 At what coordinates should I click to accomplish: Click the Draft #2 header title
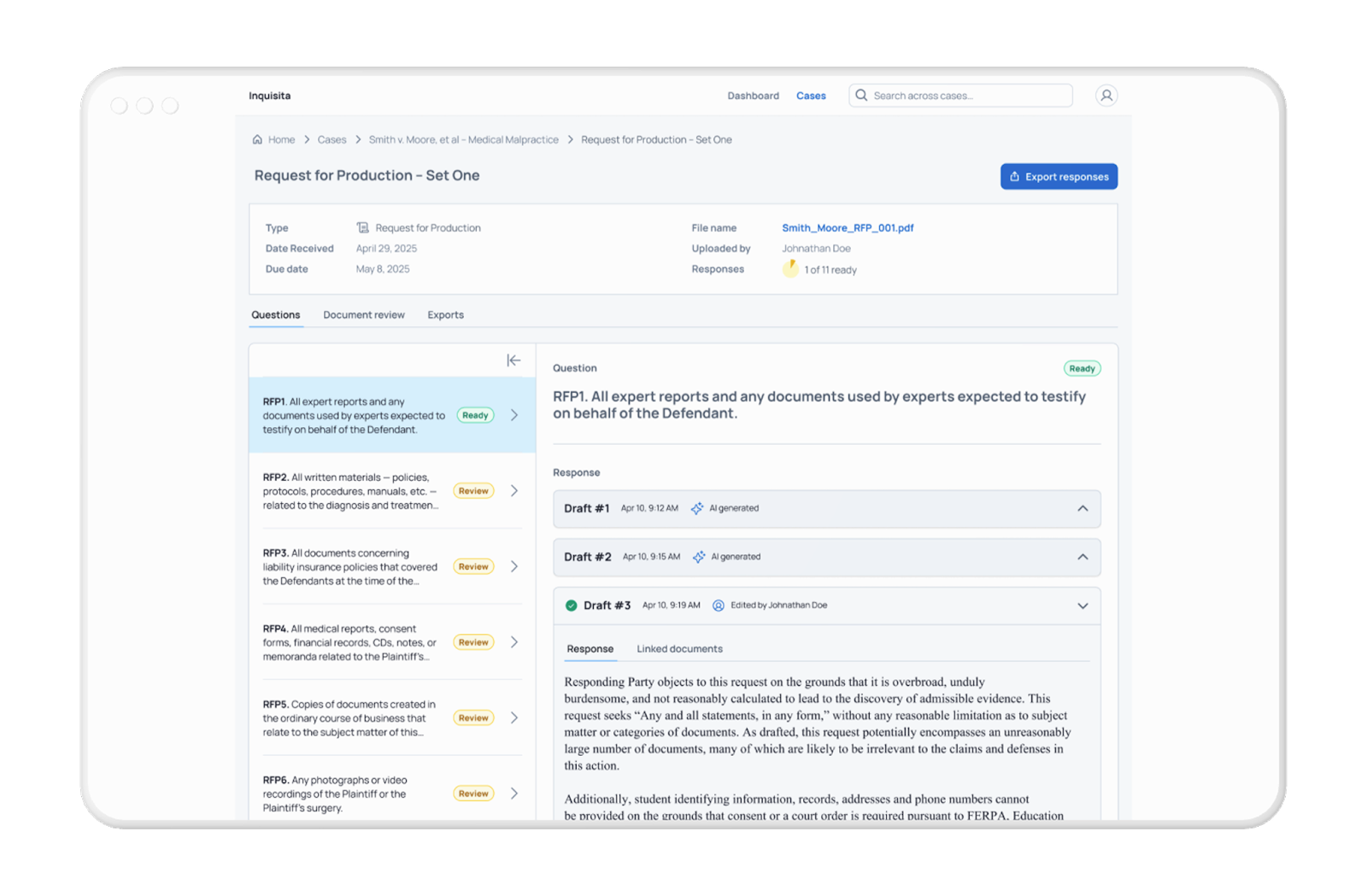(x=588, y=557)
